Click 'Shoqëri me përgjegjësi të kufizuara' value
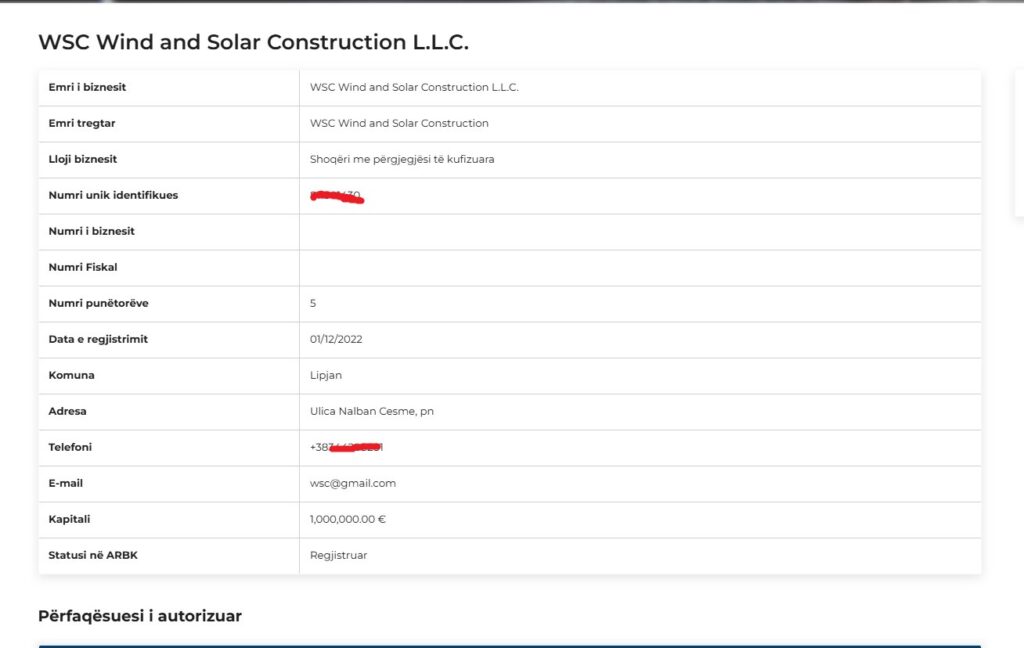 tap(402, 159)
